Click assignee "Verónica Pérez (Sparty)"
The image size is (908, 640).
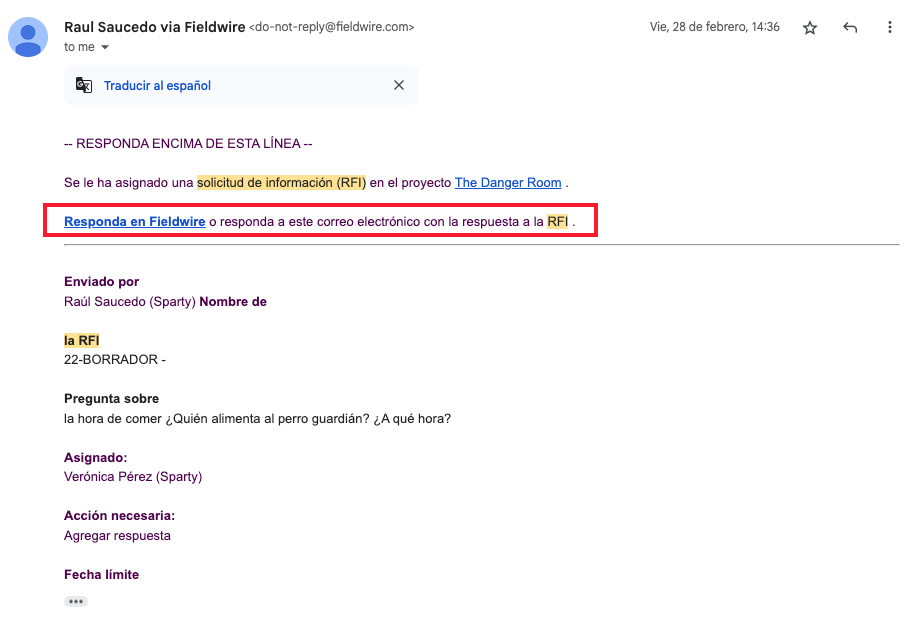pyautogui.click(x=133, y=477)
